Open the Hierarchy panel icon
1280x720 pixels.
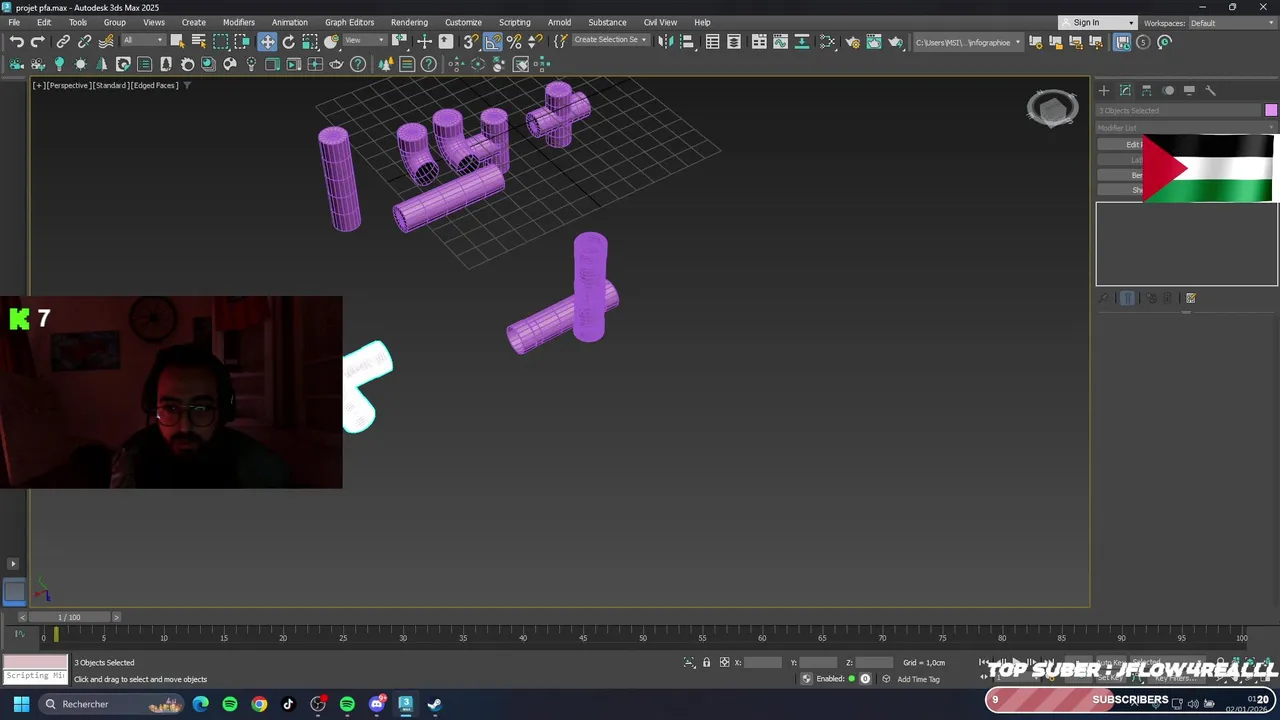click(x=1146, y=90)
